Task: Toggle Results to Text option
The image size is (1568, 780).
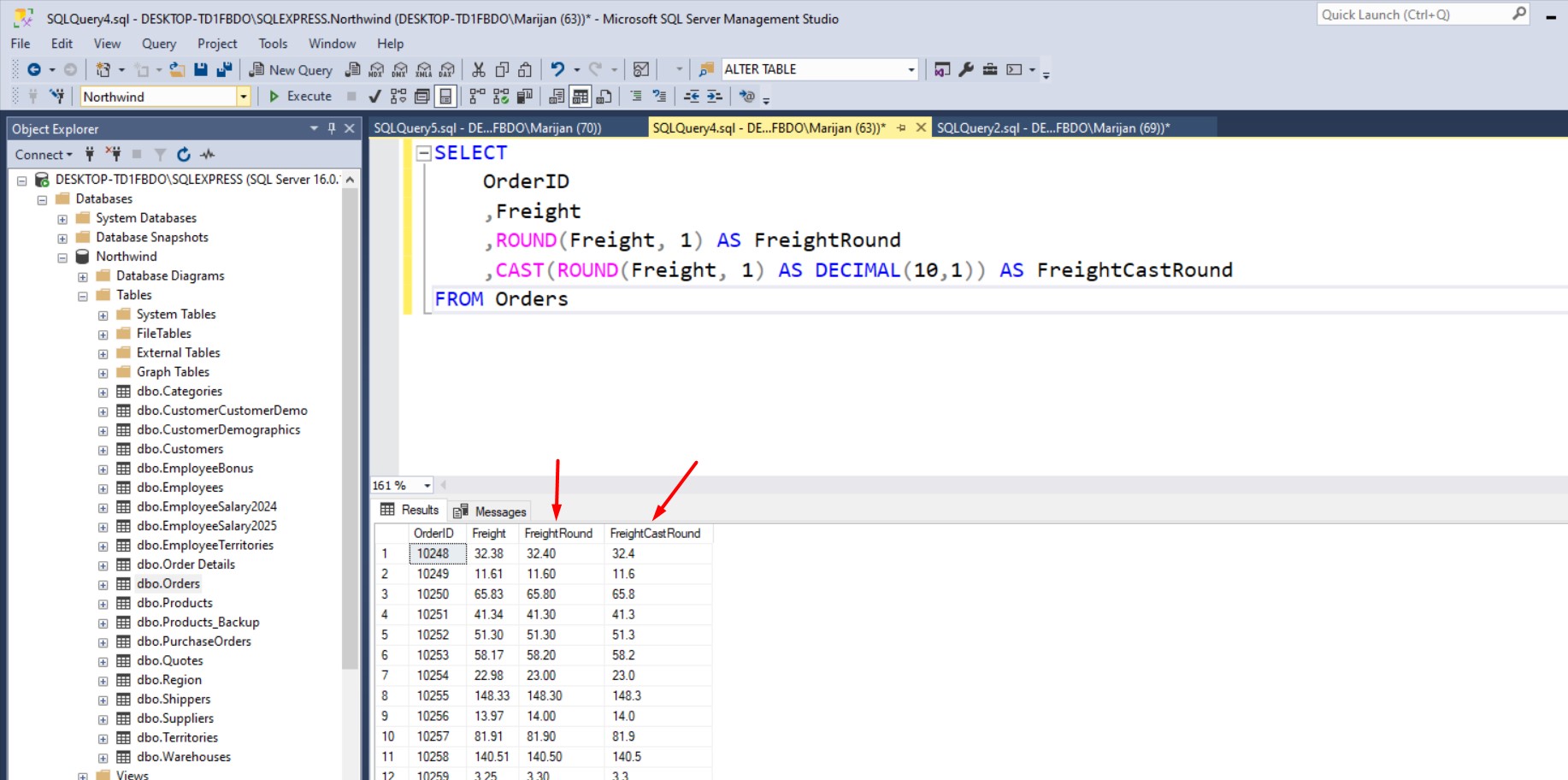Action: [557, 97]
